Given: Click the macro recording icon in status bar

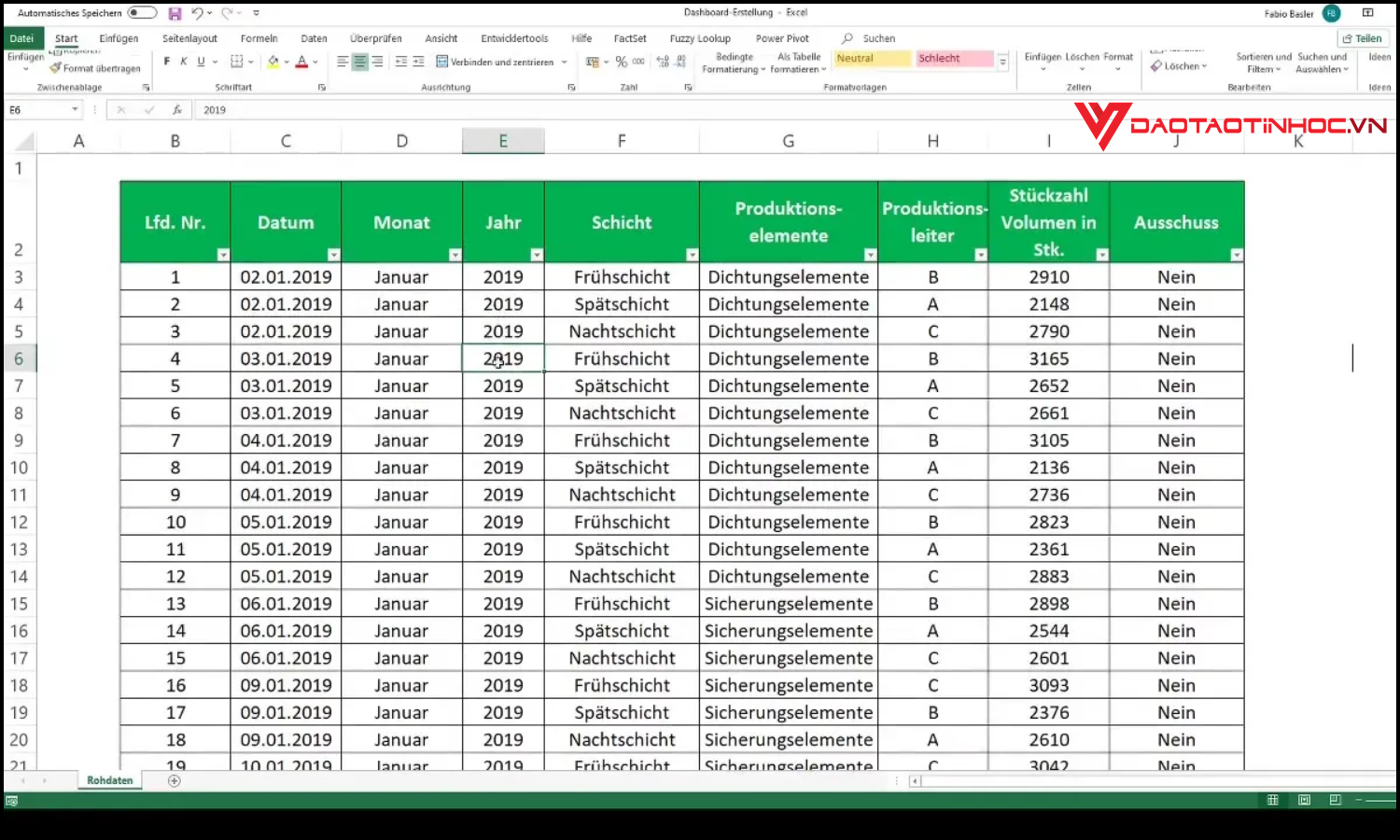Looking at the screenshot, I should pyautogui.click(x=11, y=801).
